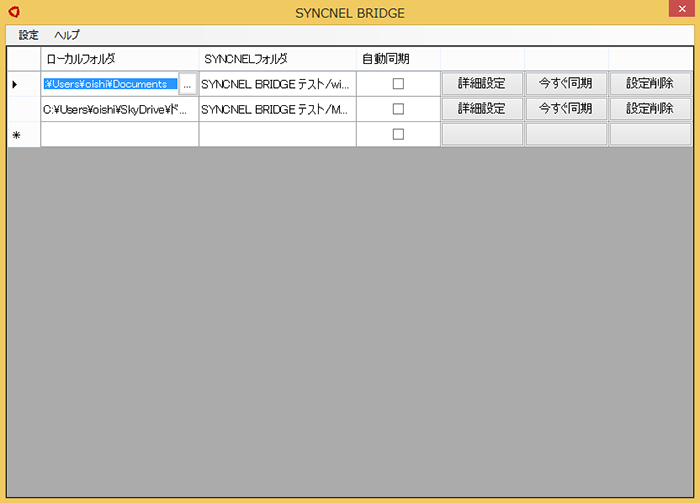Screen dimensions: 700x503
Task: Select the new row via its asterisk header
Action: (x=24, y=135)
